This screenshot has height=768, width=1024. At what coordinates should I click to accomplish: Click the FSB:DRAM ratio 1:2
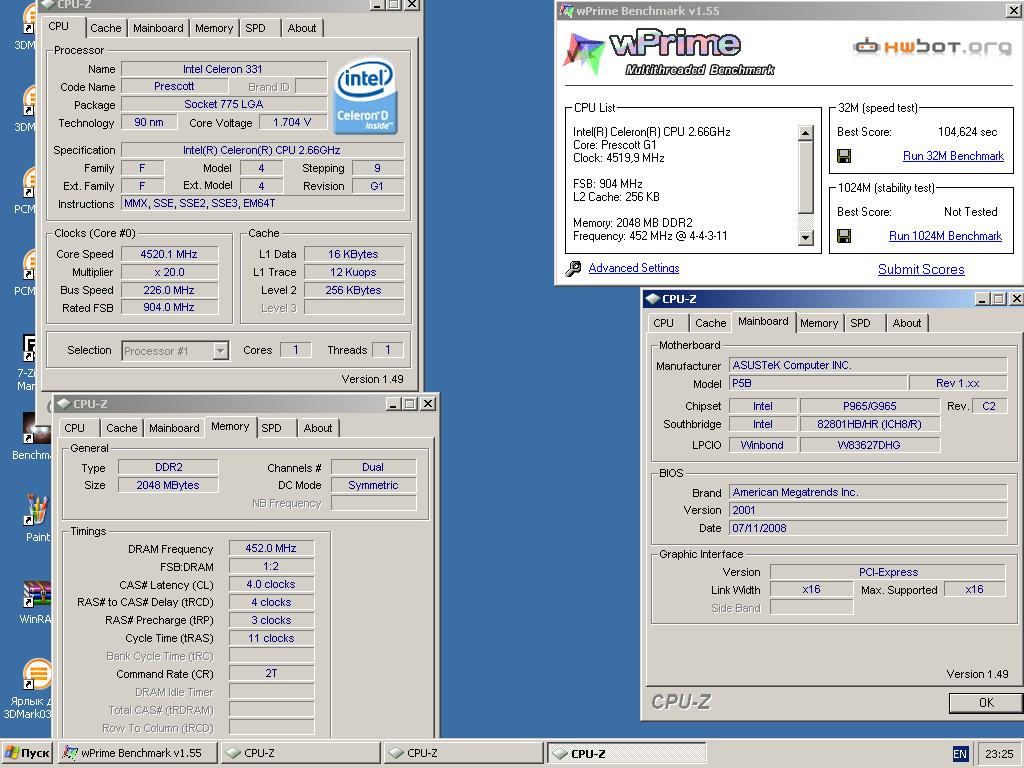click(x=271, y=566)
